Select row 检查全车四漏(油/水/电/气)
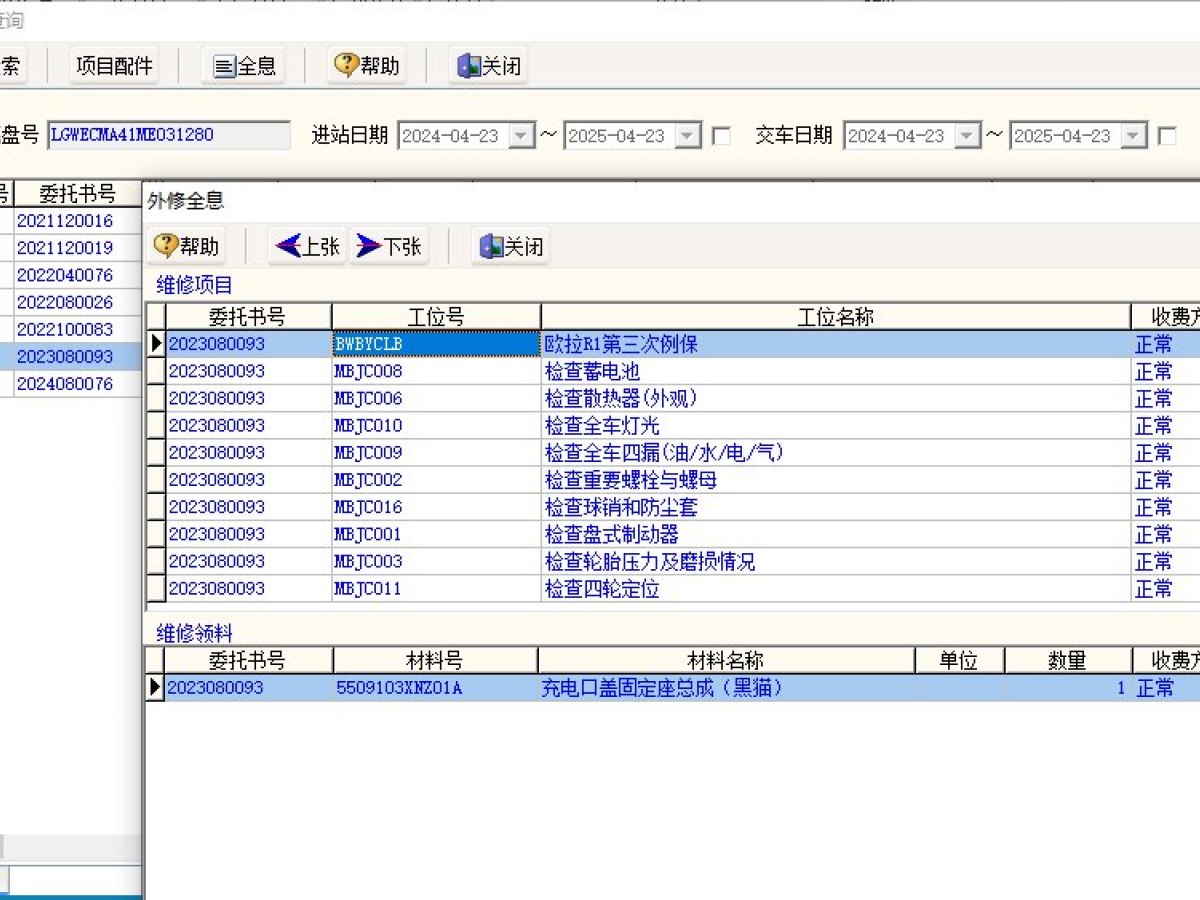Viewport: 1200px width, 900px height. click(836, 453)
